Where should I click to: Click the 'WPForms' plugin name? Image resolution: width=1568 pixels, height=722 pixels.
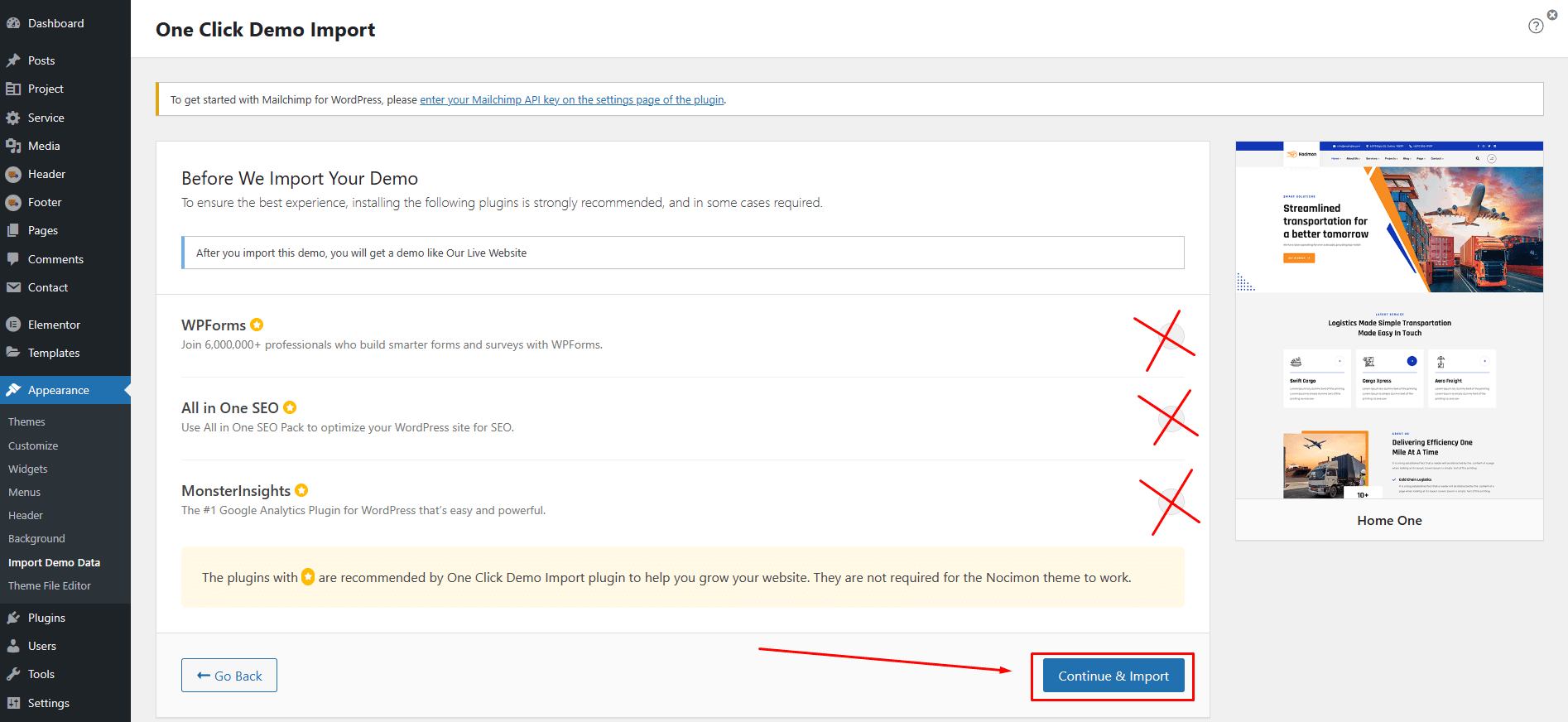point(214,325)
